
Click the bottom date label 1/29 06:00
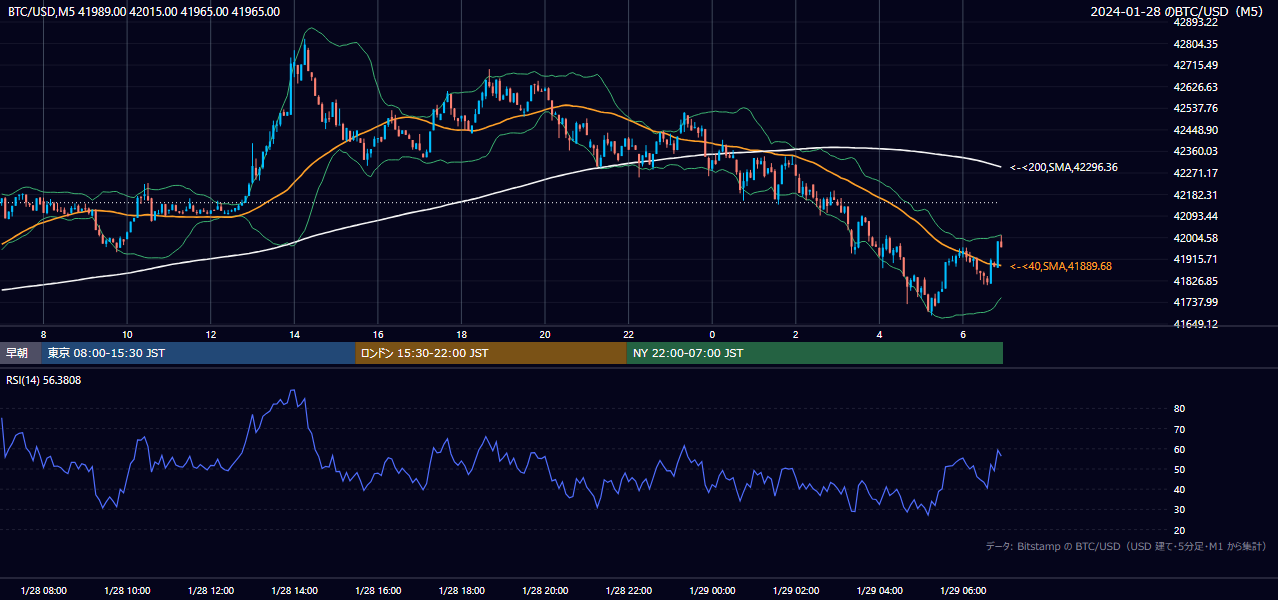pyautogui.click(x=963, y=591)
